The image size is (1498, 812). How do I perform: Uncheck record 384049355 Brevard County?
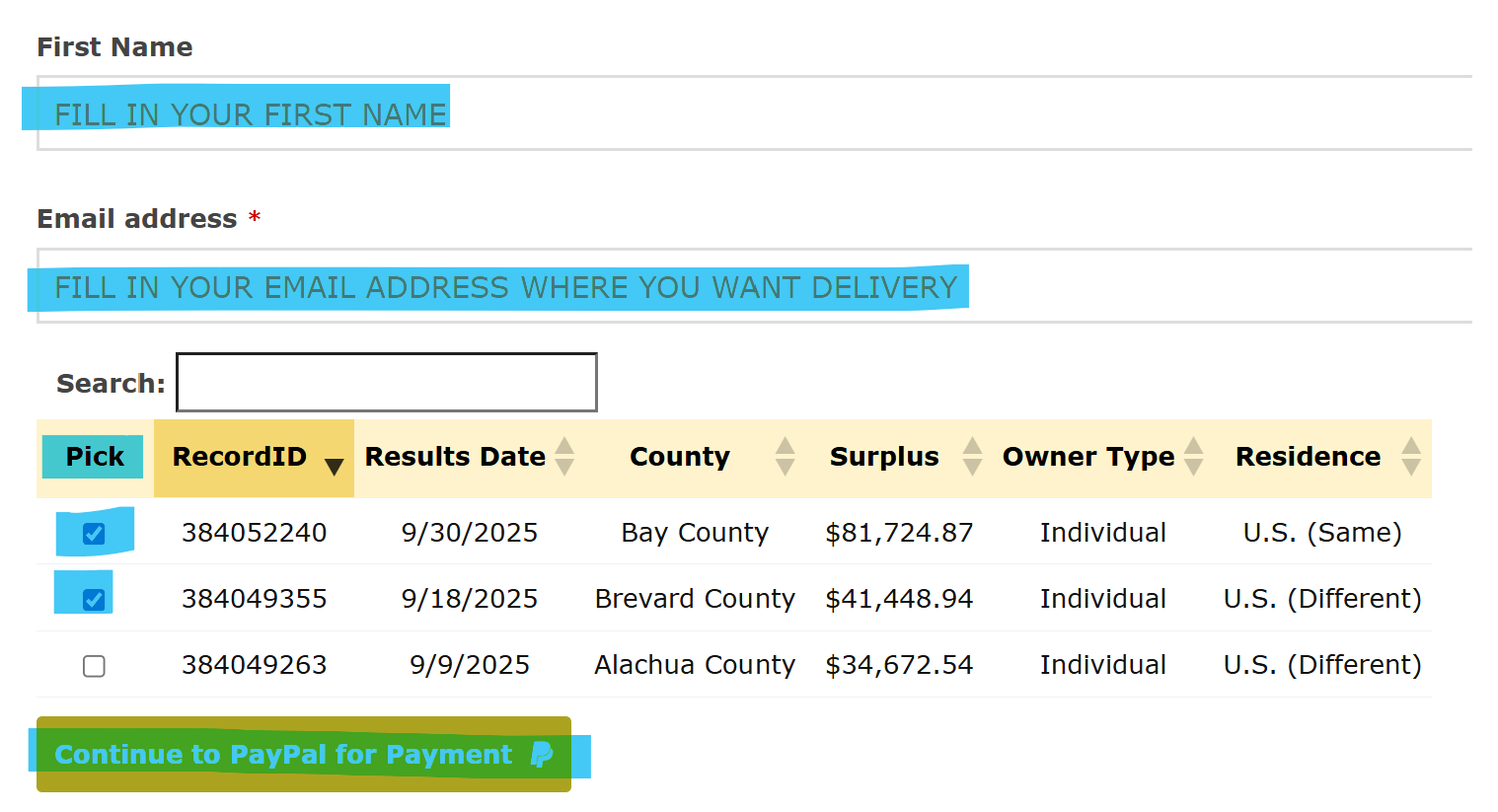94,600
